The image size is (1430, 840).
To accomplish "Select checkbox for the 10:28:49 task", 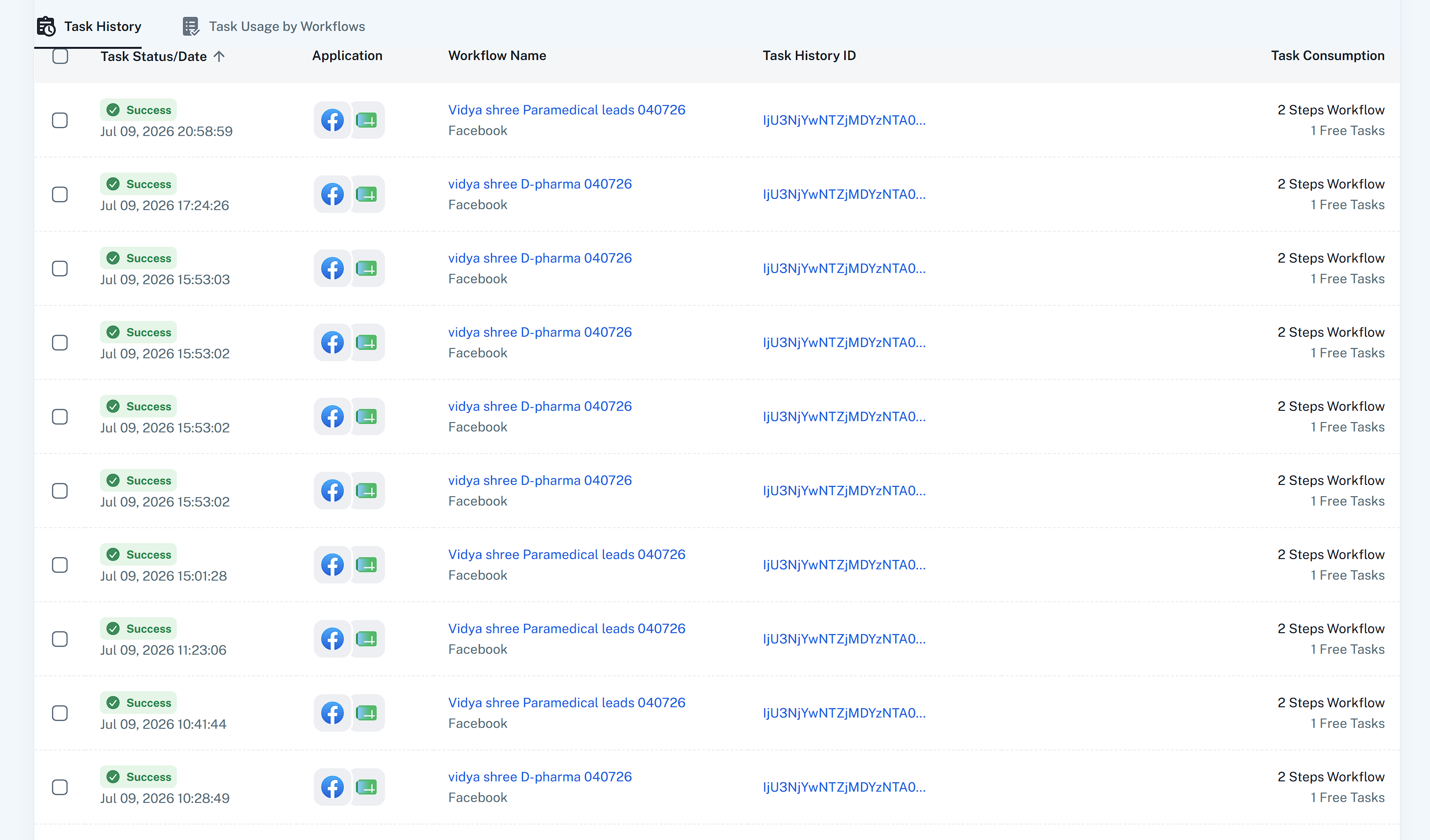I will click(60, 787).
